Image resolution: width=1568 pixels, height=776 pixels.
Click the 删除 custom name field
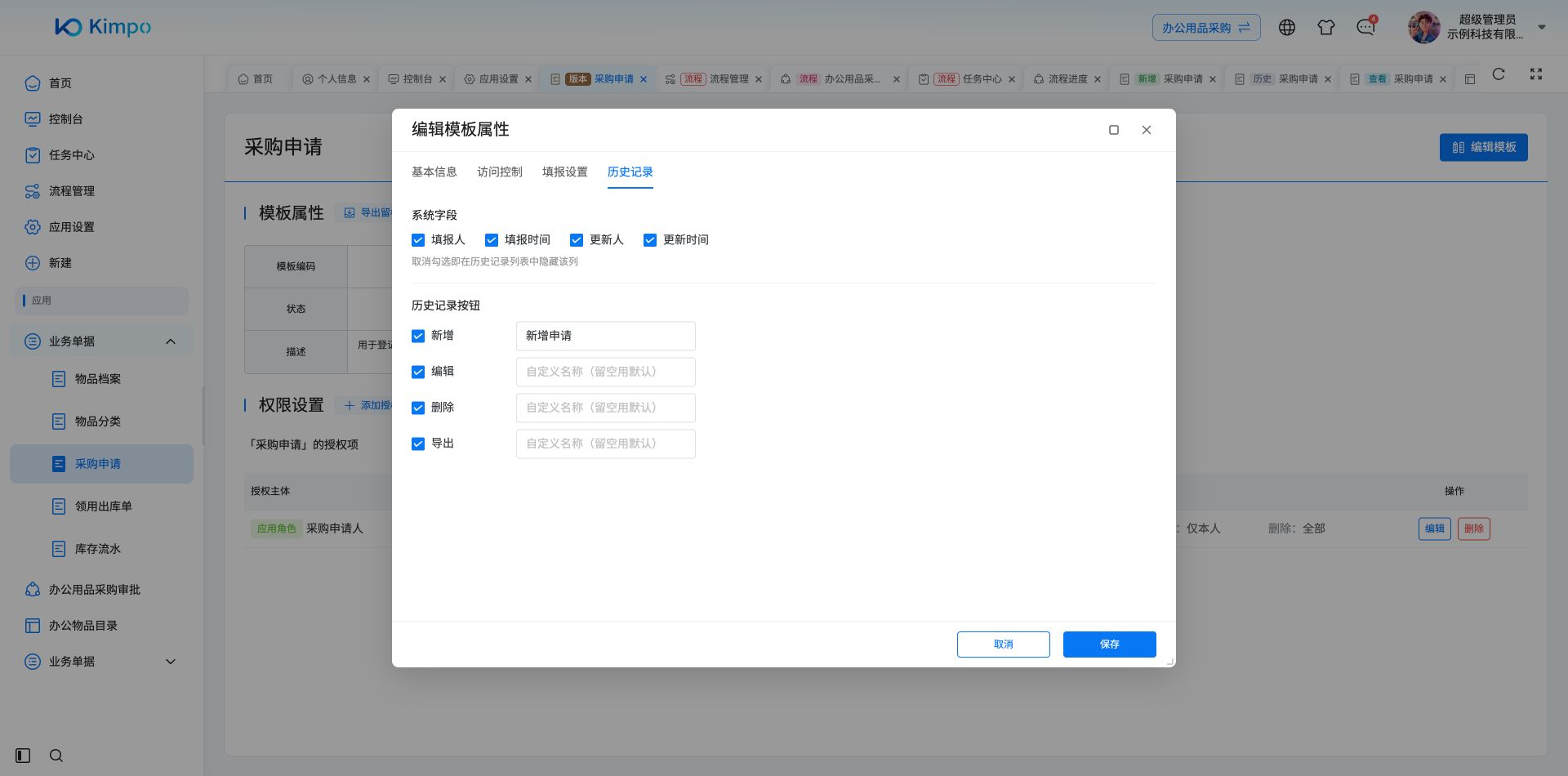pos(606,408)
